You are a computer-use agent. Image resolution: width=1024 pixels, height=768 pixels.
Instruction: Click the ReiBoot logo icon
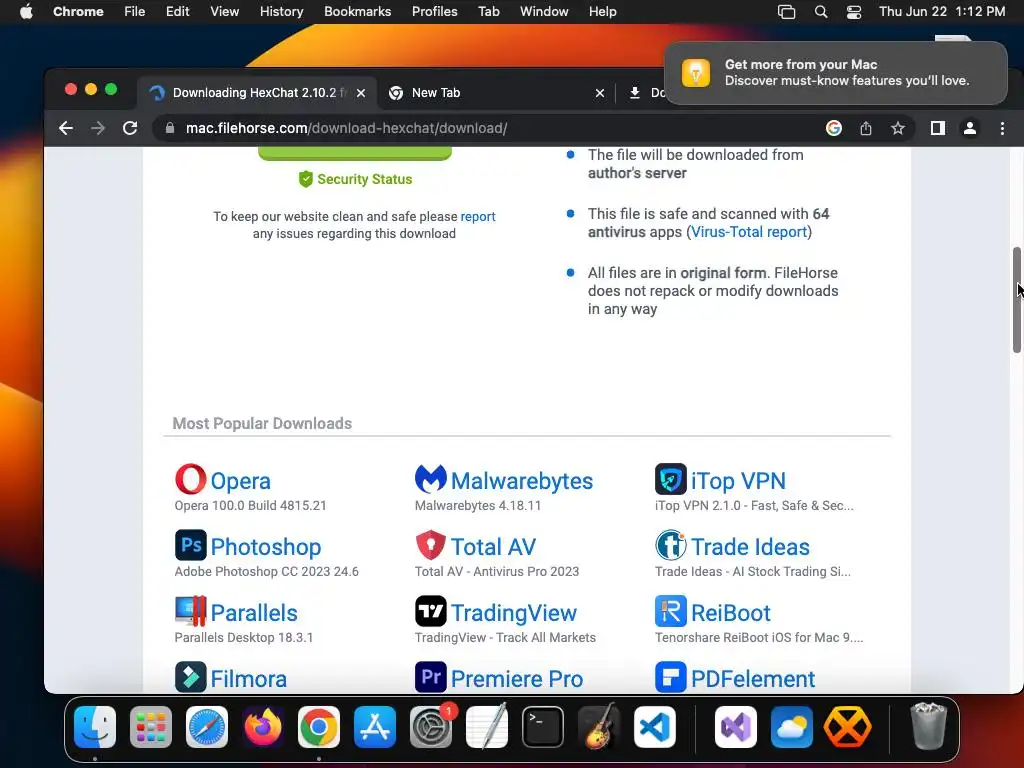click(671, 611)
